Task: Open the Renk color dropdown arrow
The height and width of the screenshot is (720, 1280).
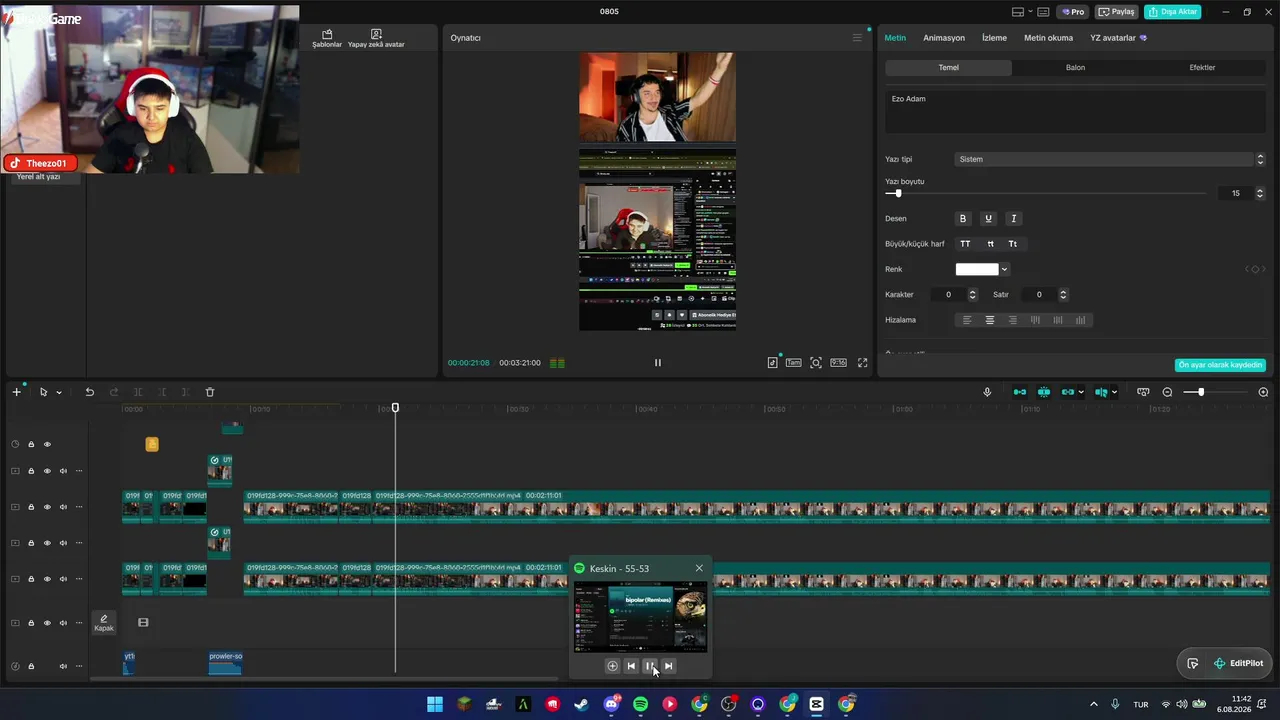Action: [1004, 269]
